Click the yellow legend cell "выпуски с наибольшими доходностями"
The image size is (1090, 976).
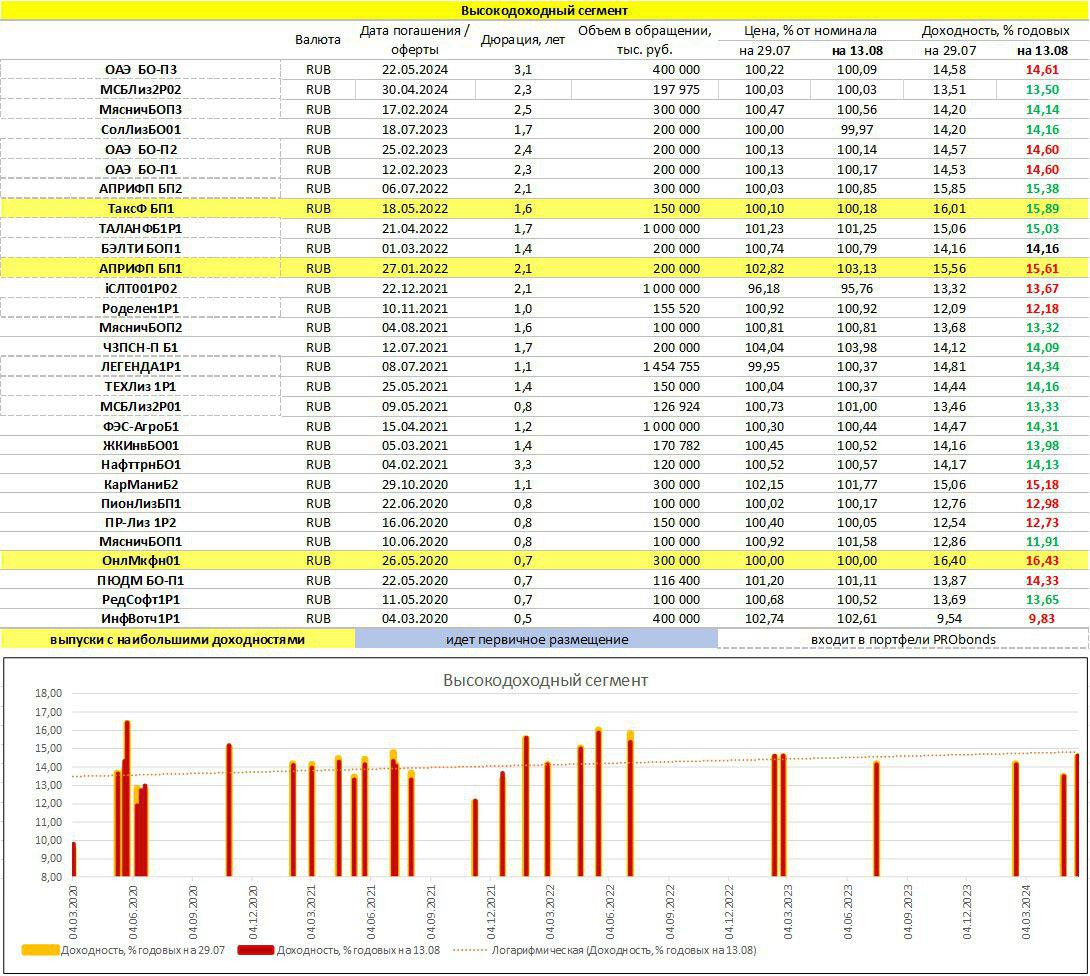[x=178, y=640]
